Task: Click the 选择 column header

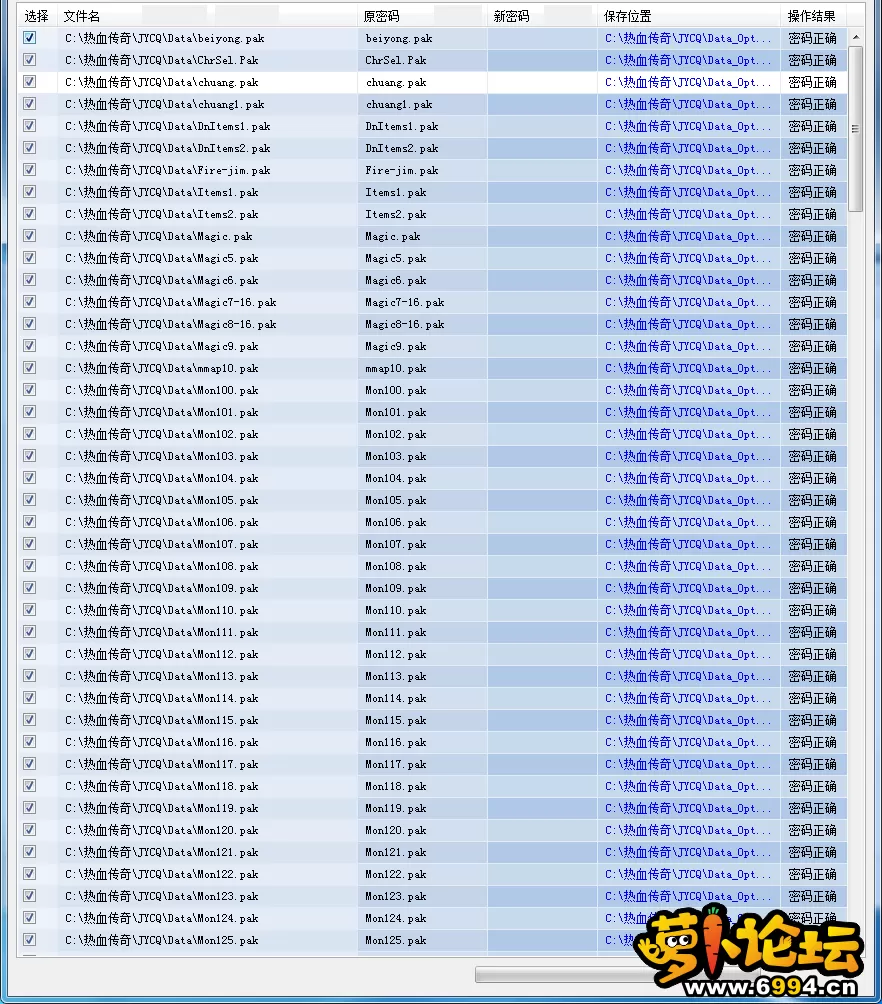Action: [37, 16]
